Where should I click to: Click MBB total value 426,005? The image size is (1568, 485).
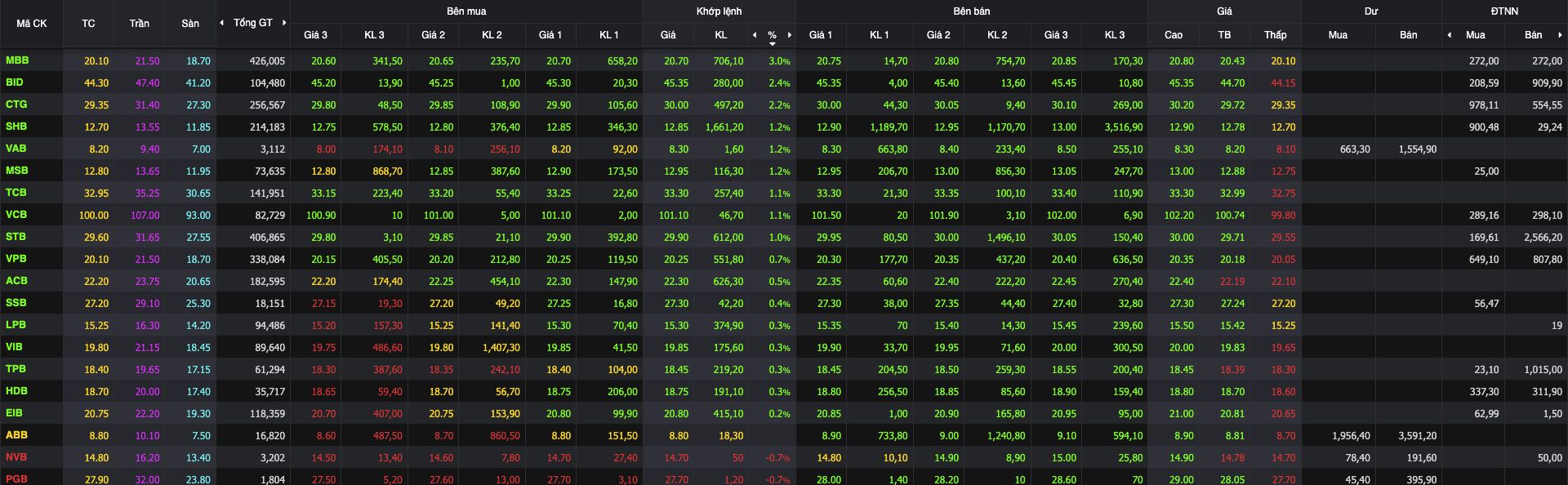(x=267, y=61)
